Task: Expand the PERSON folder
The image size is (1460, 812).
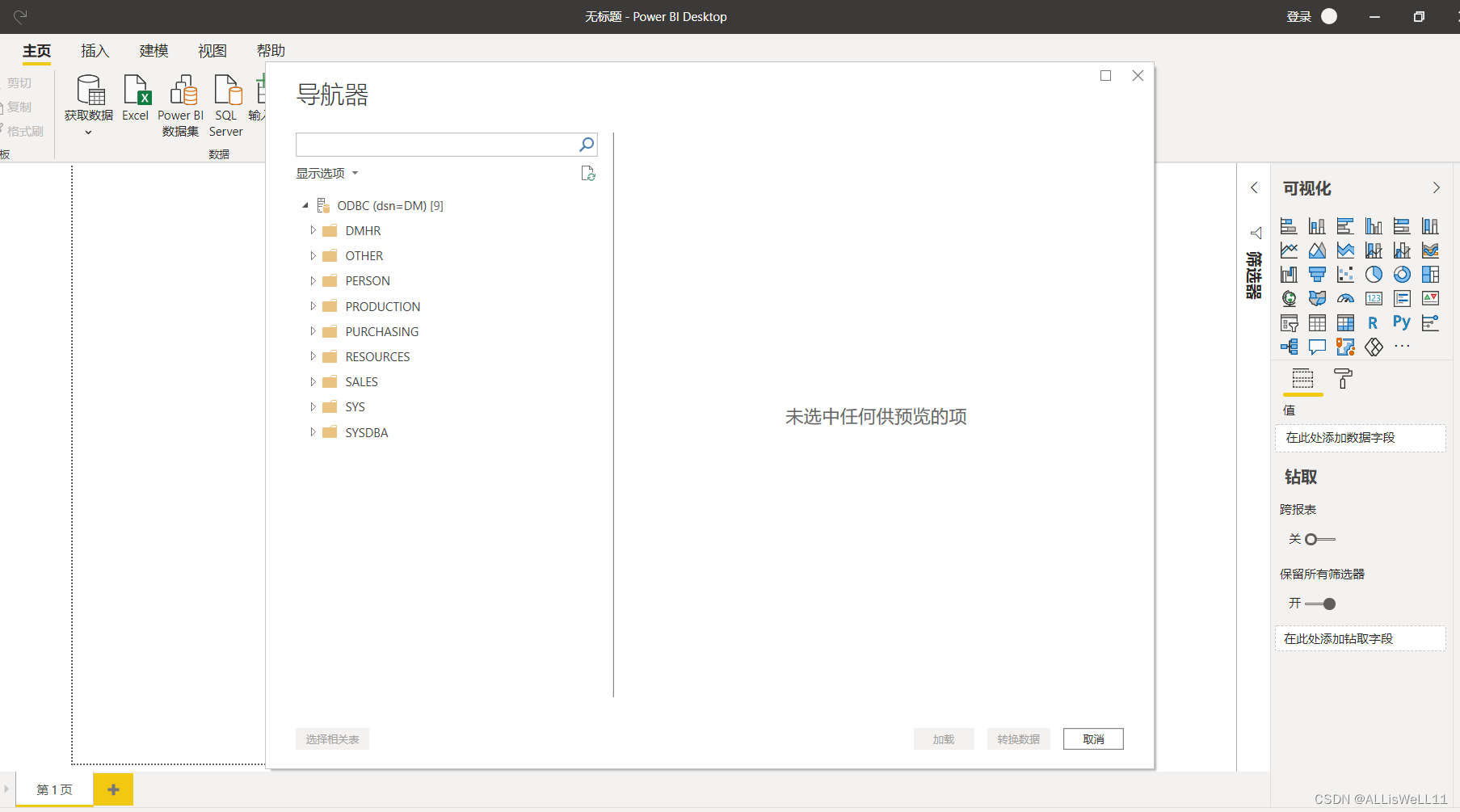Action: (313, 281)
